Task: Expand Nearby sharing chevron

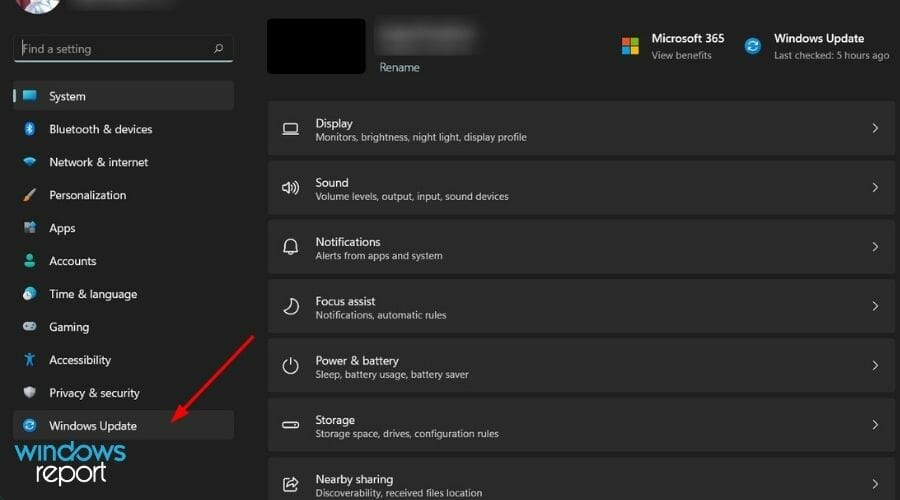Action: [875, 484]
